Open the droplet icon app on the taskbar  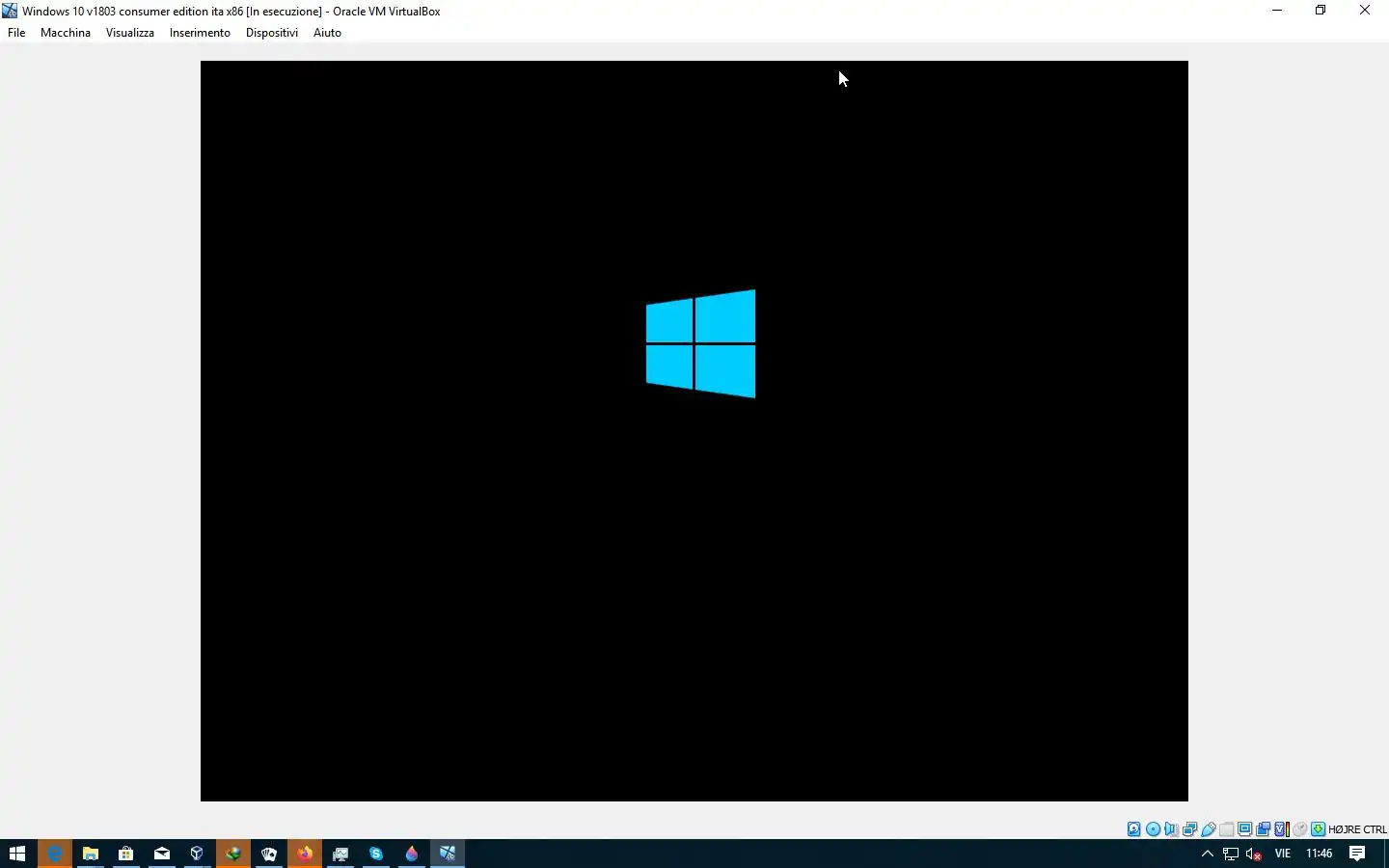pyautogui.click(x=412, y=854)
